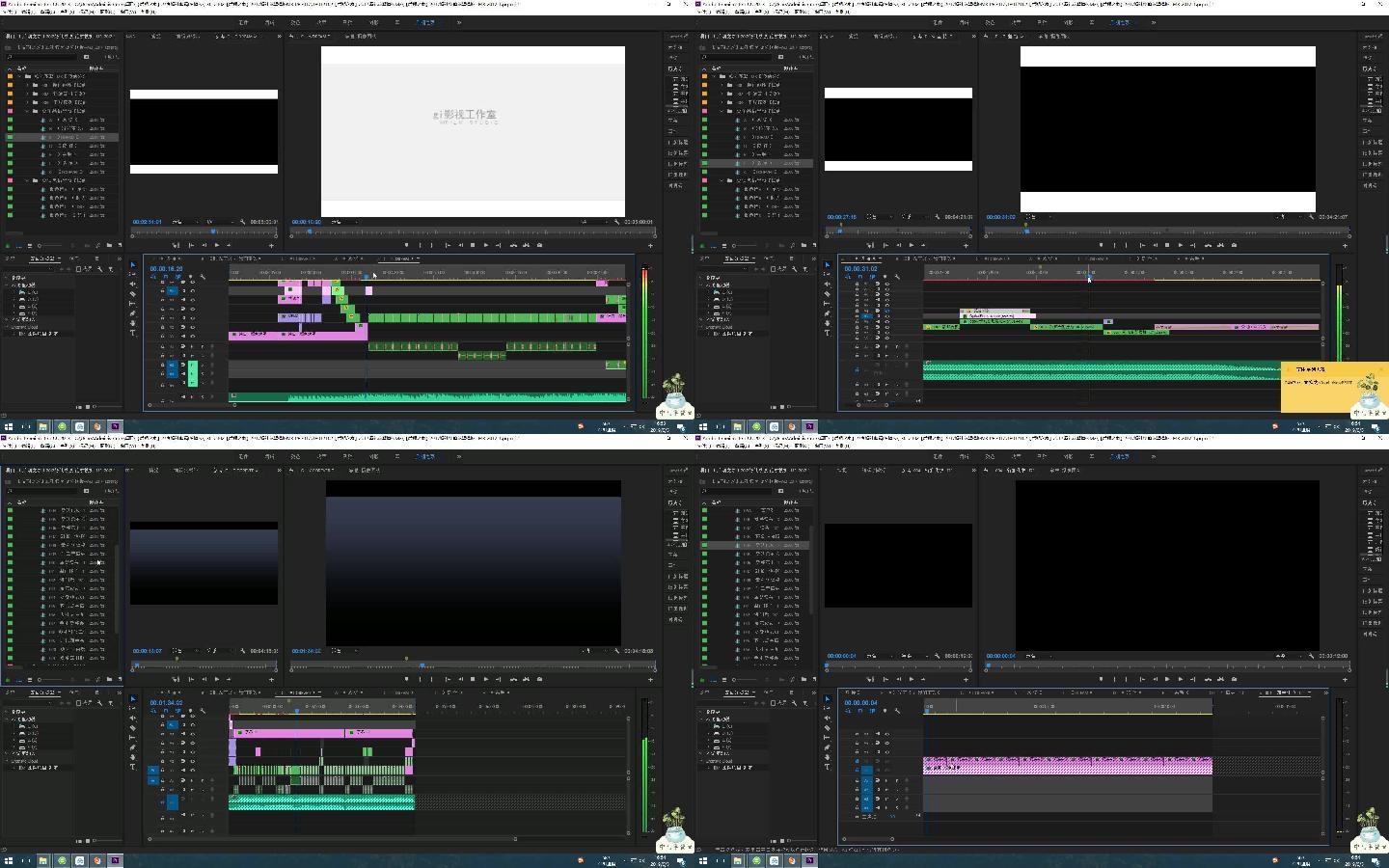Select Track Select tool in the 00:00:31:02 window
Screen dimensions: 1389x868
(828, 275)
